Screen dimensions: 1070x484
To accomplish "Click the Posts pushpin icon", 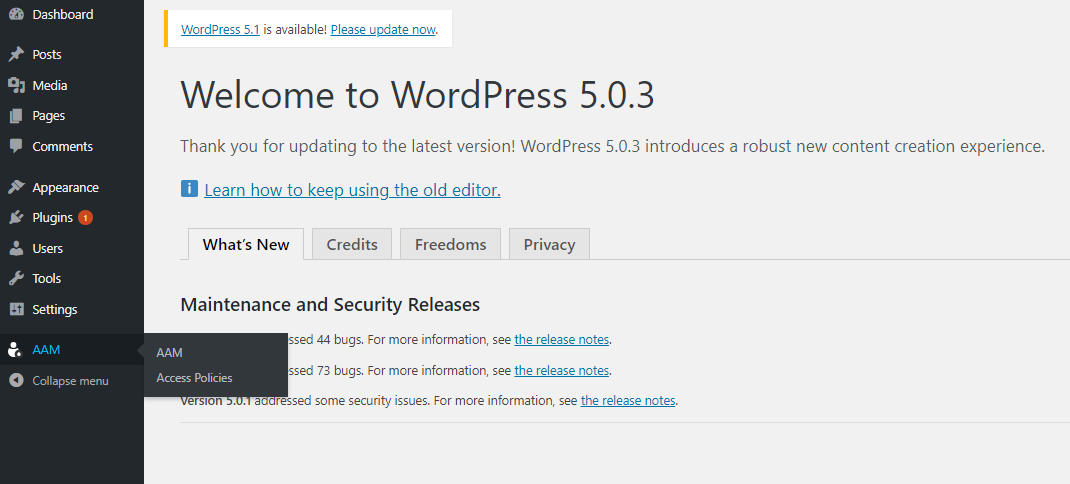I will (x=16, y=55).
